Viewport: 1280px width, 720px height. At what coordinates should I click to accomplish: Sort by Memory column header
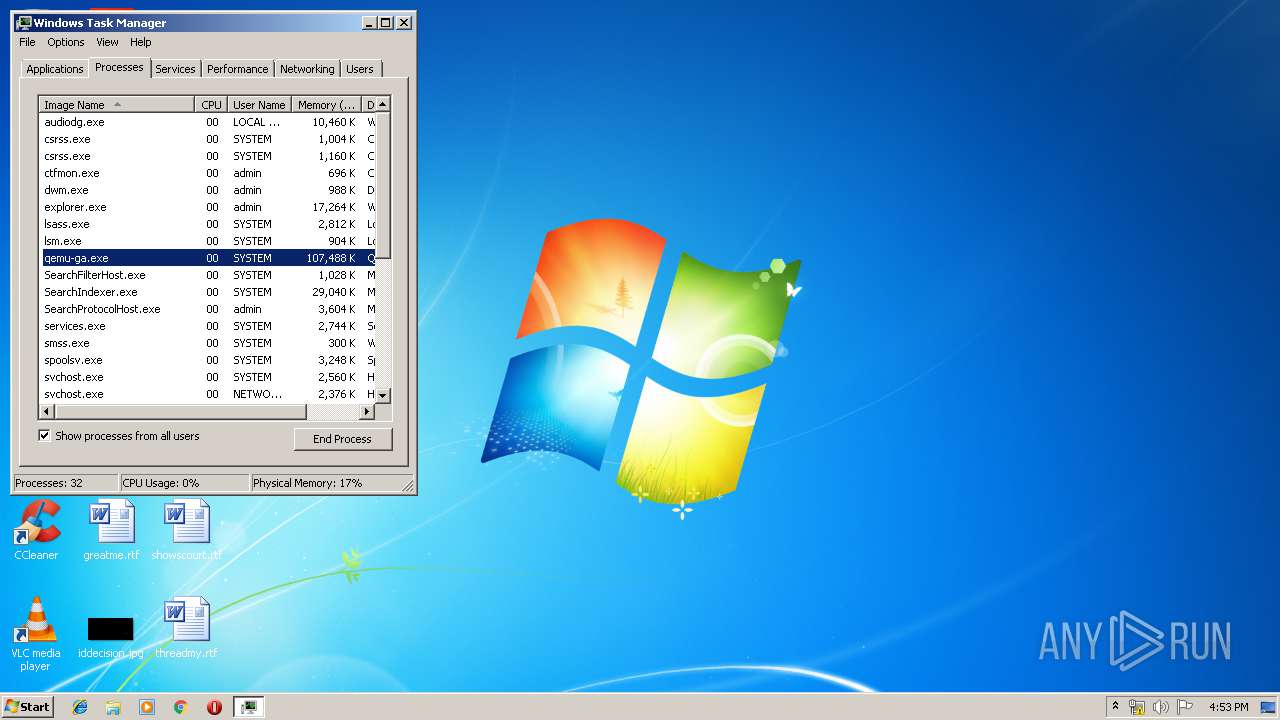pos(327,105)
